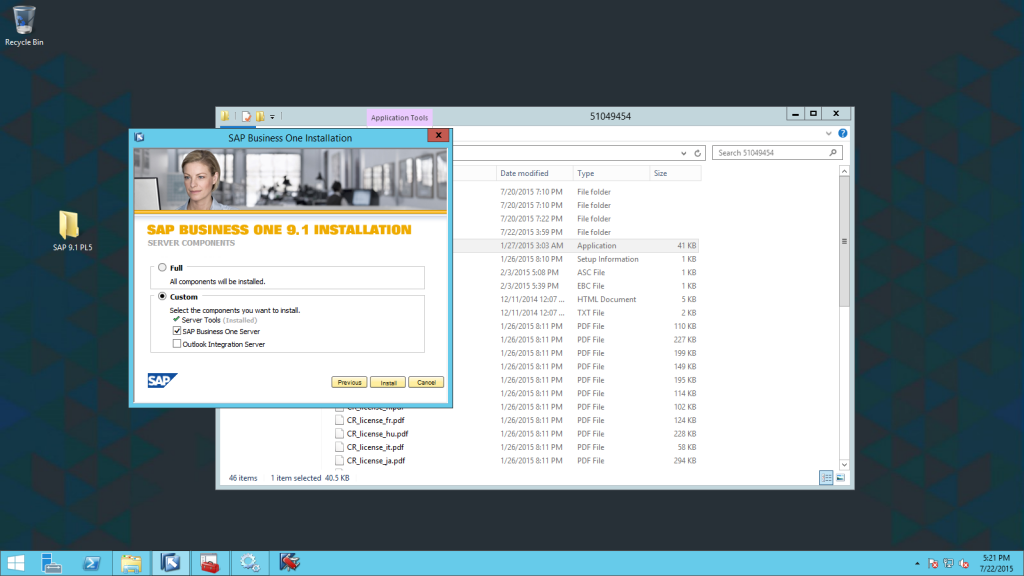Open Customize Quick Access Toolbar dropdown

coord(272,117)
